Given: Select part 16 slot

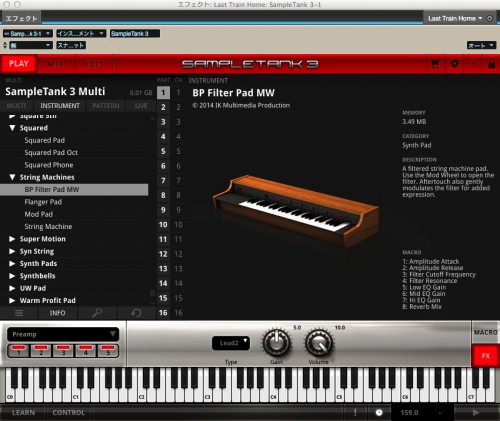Looking at the screenshot, I should point(163,313).
